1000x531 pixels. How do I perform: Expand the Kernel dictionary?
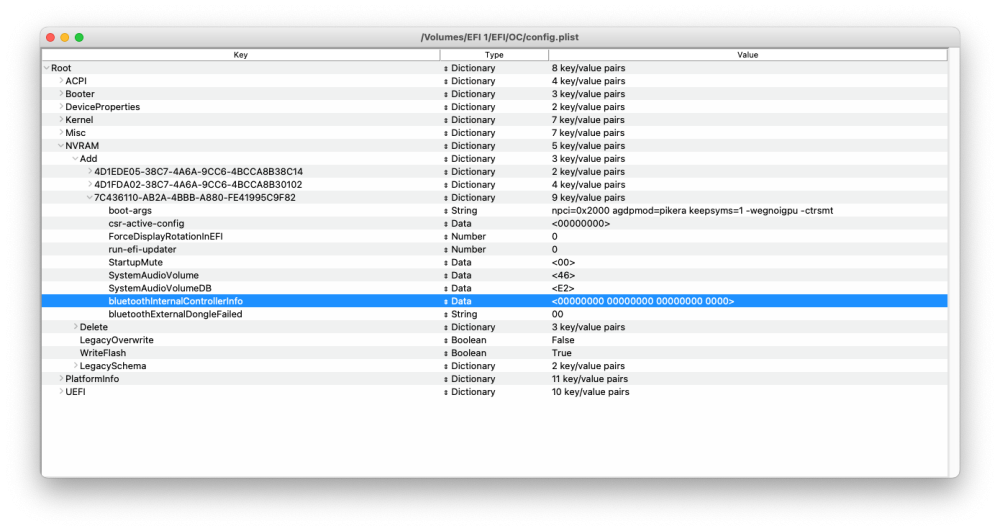click(61, 120)
